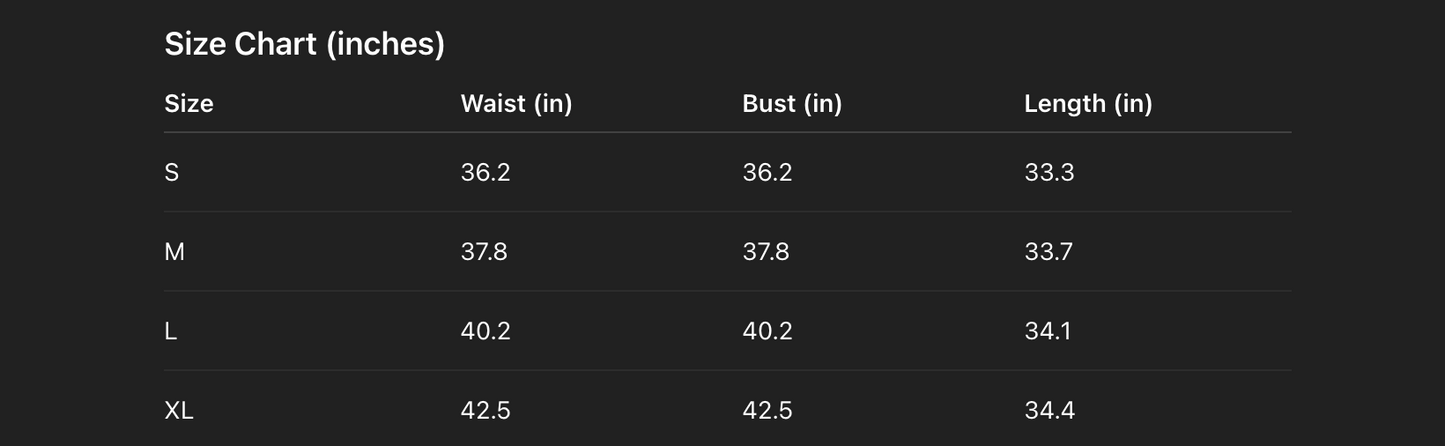
Task: Select the length value 33.7
Action: pyautogui.click(x=1048, y=252)
